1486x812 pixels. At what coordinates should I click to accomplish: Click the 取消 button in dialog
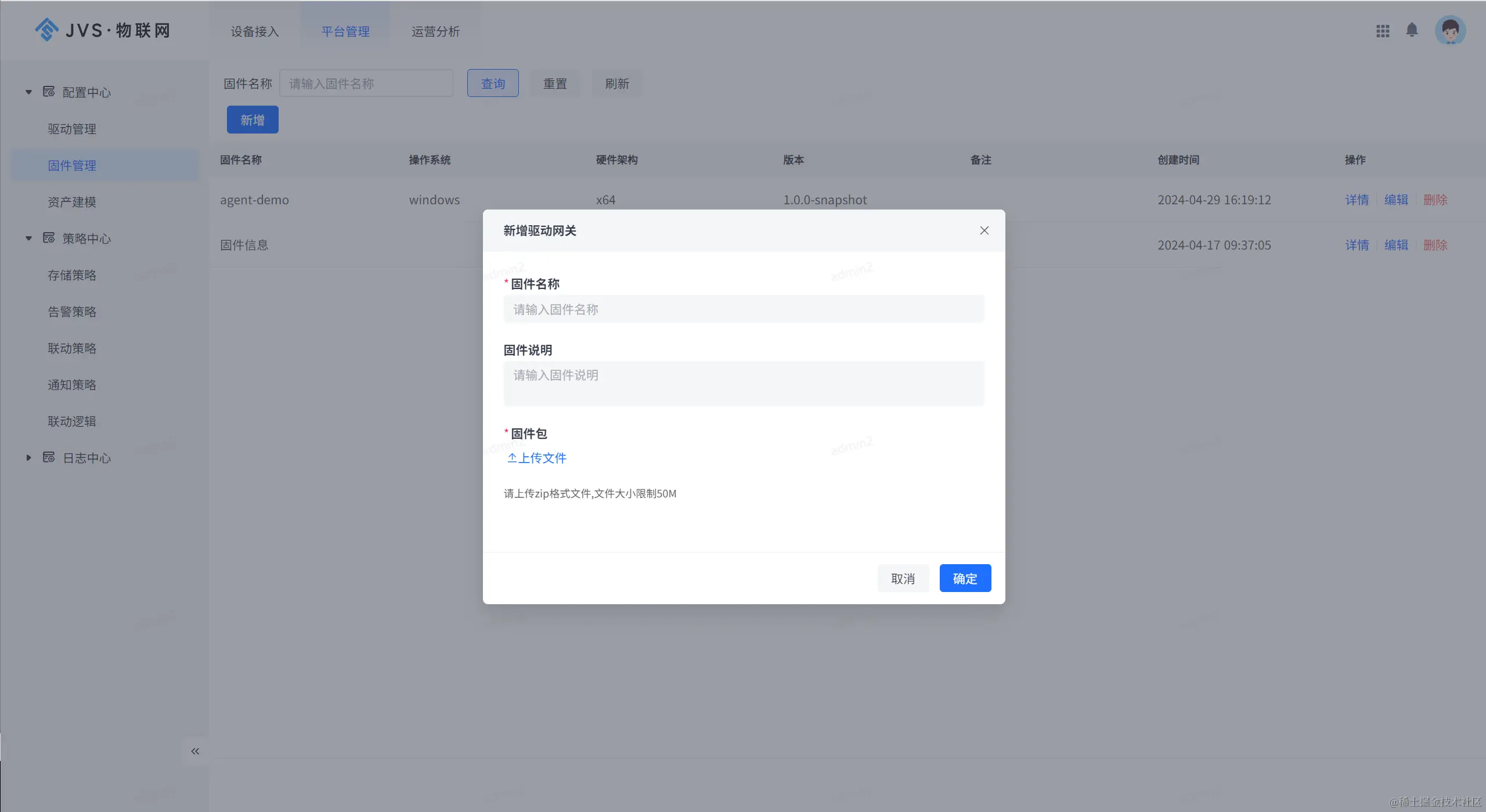tap(903, 578)
